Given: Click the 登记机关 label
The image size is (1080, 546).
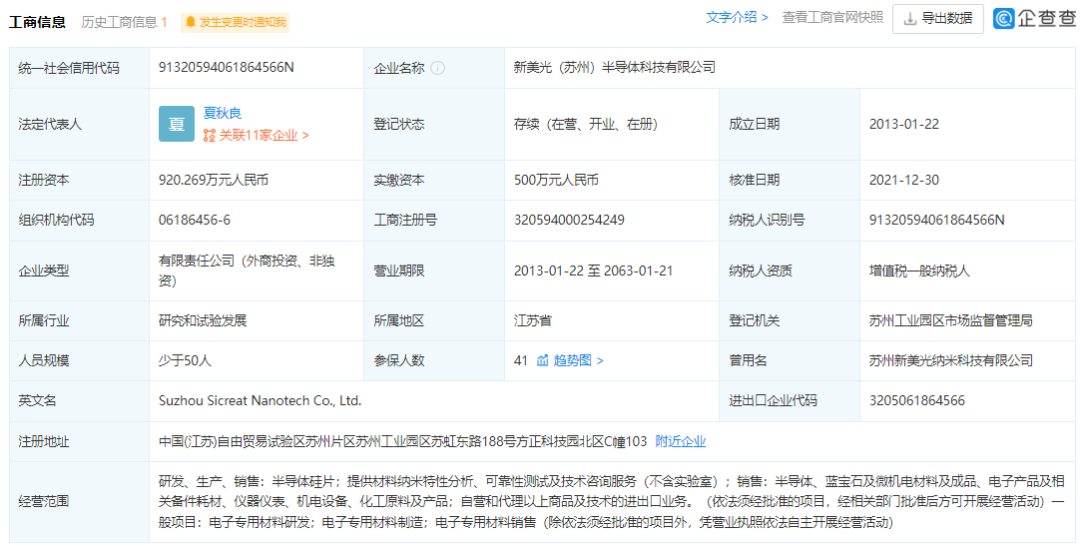Looking at the screenshot, I should coord(754,320).
